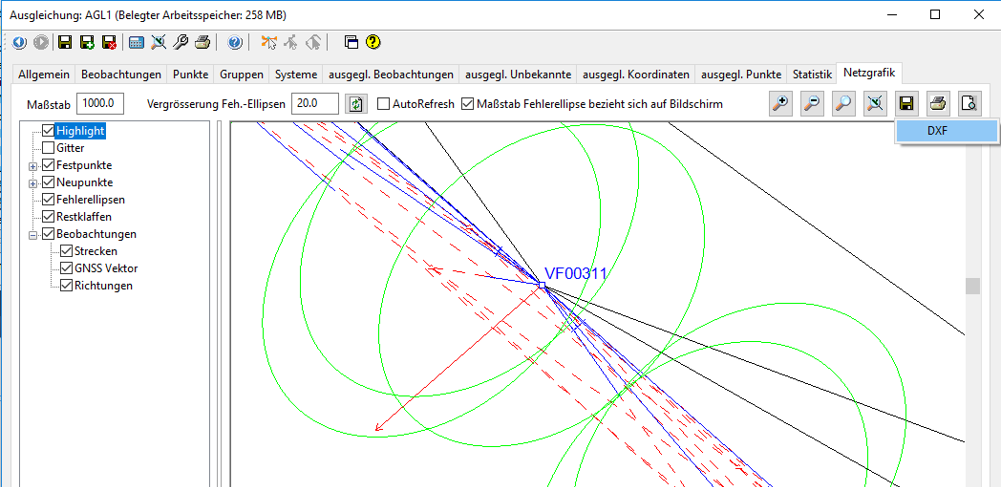Click the yellow question mark icon
The height and width of the screenshot is (487, 1001).
tap(373, 43)
